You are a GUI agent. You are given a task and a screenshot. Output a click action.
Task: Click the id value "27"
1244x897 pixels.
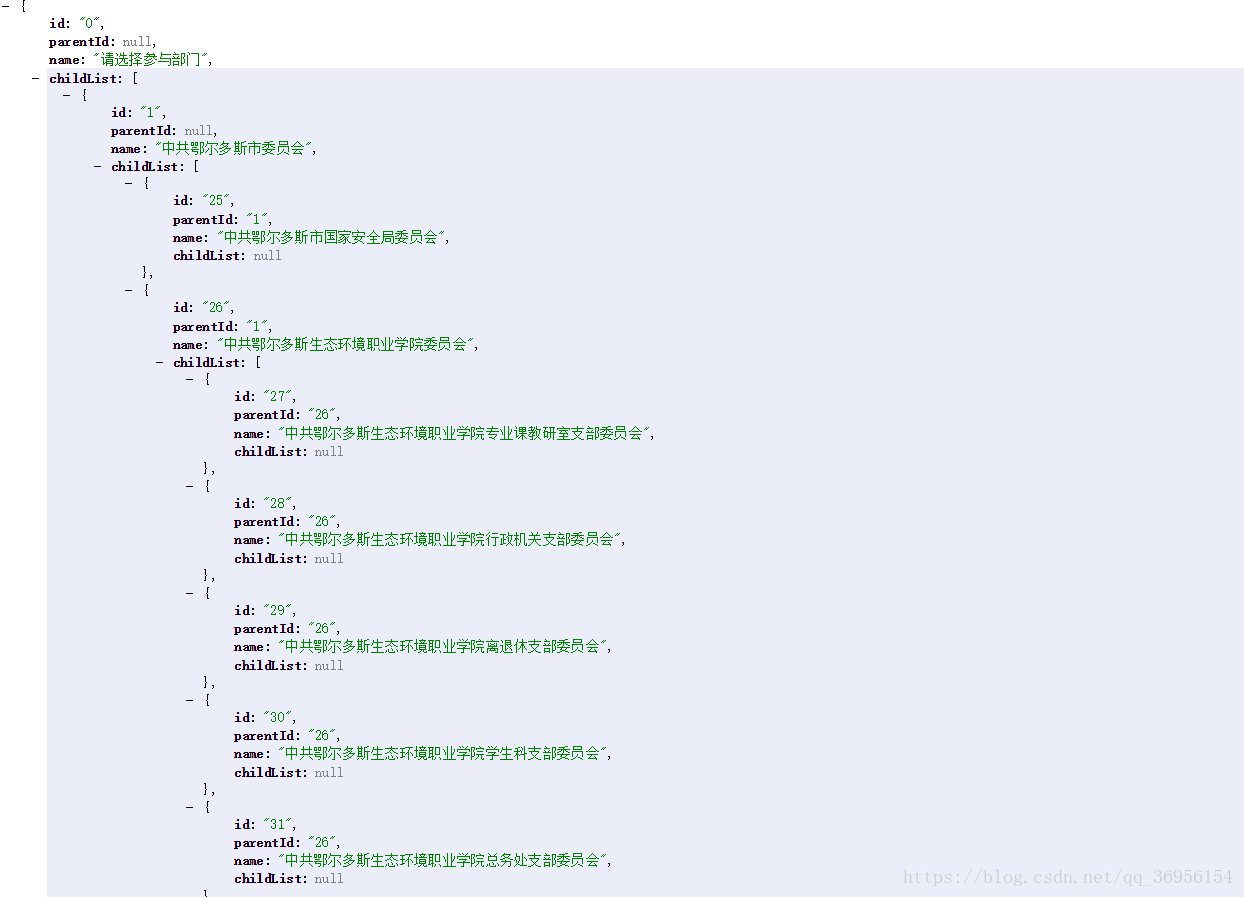point(279,397)
